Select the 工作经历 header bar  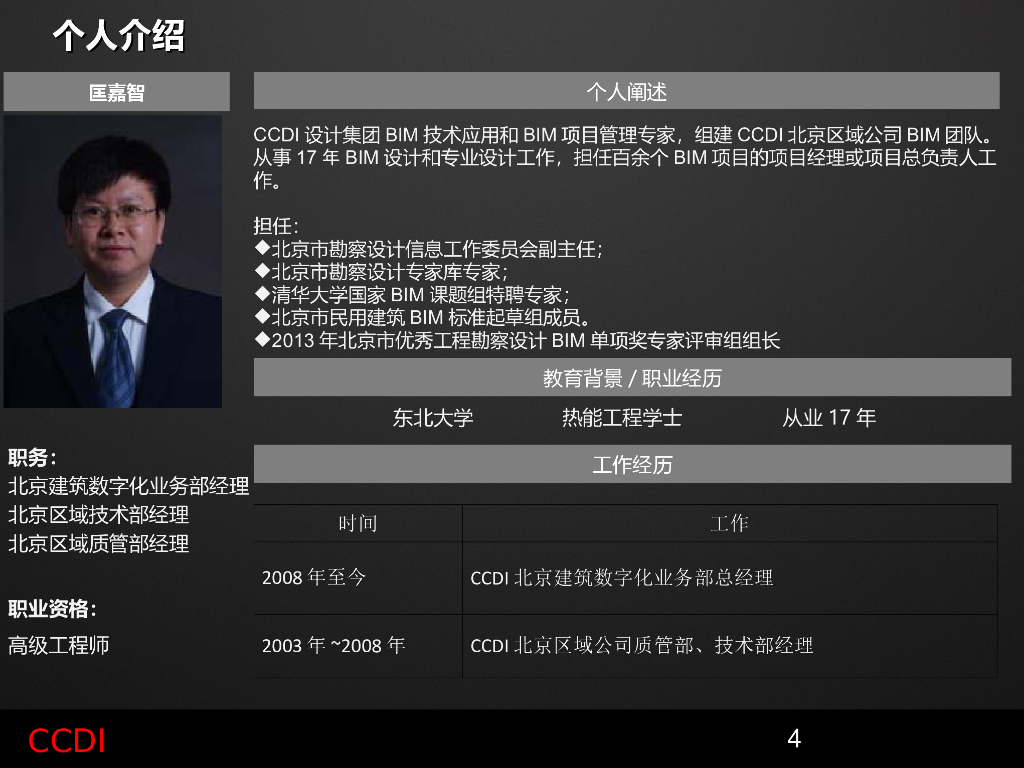[x=632, y=464]
